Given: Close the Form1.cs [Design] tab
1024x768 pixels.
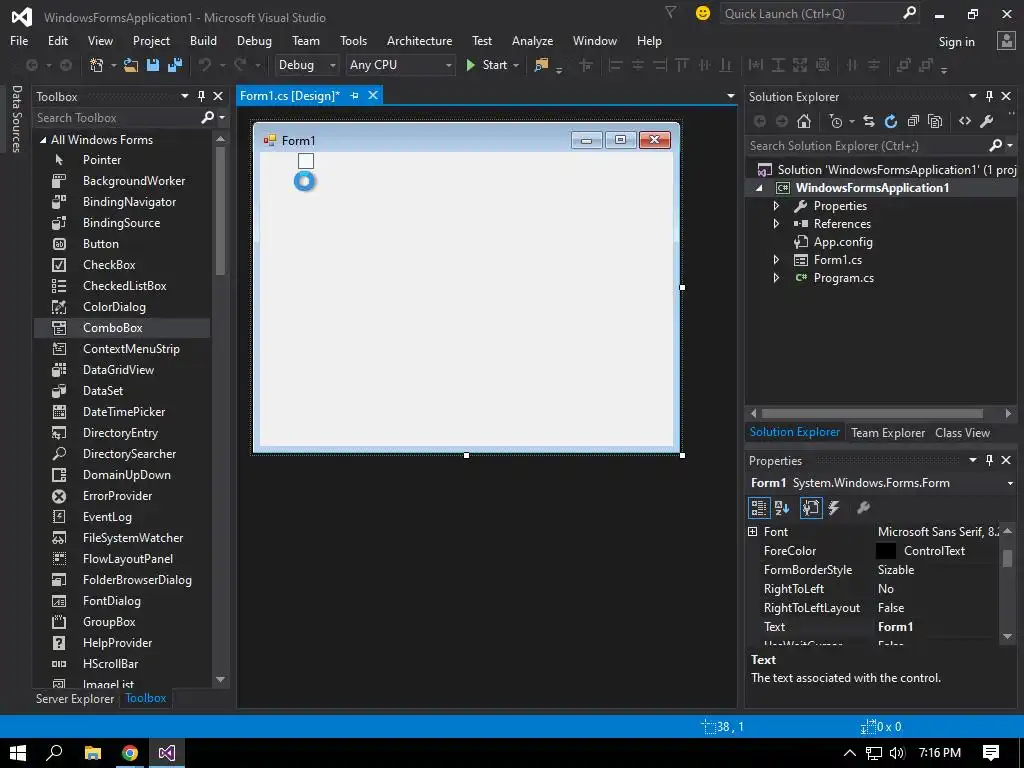Looking at the screenshot, I should tap(373, 95).
